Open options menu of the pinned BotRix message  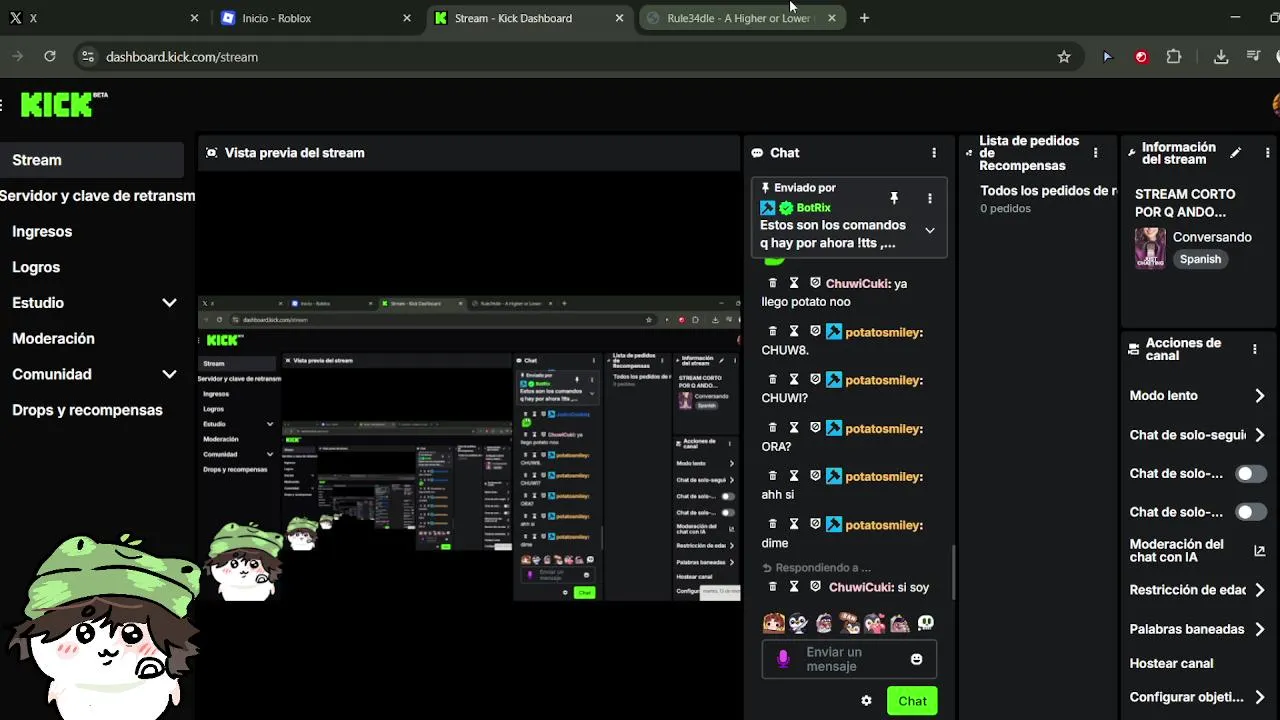[x=929, y=198]
